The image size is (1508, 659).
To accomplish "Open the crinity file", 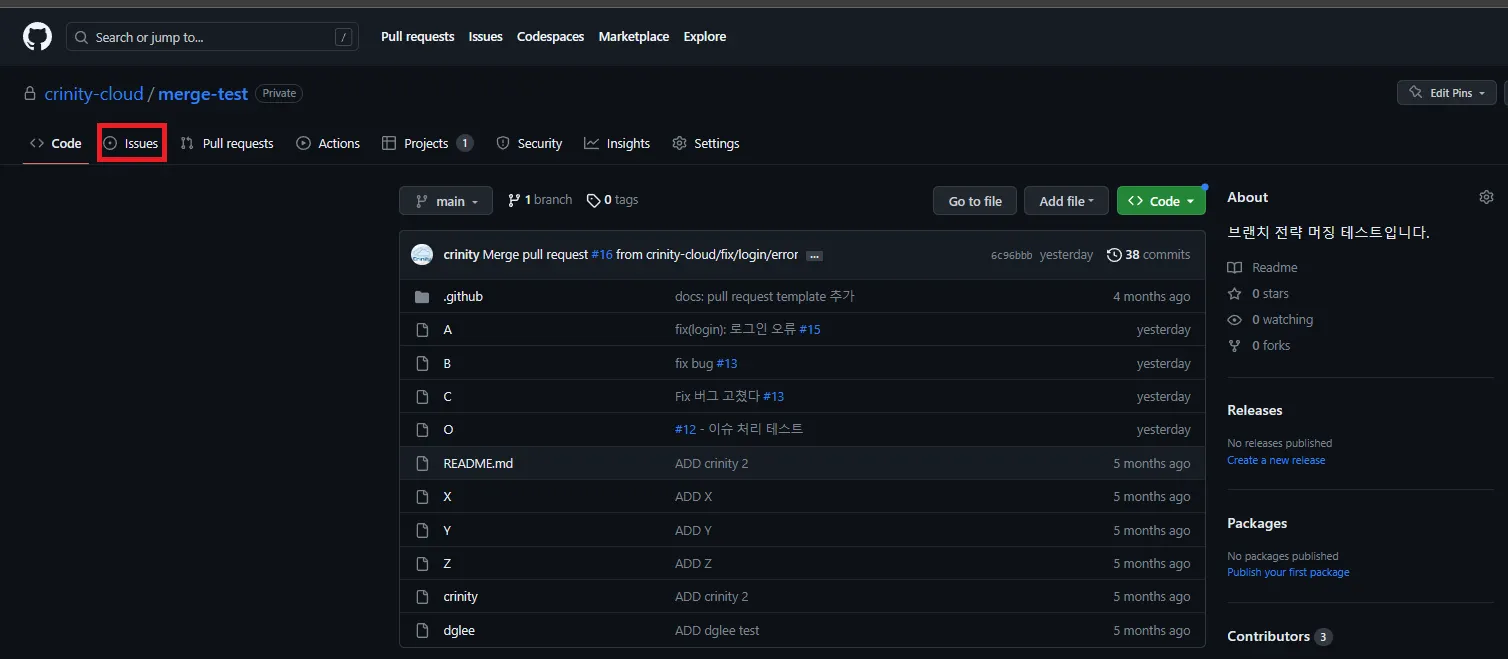I will (460, 597).
